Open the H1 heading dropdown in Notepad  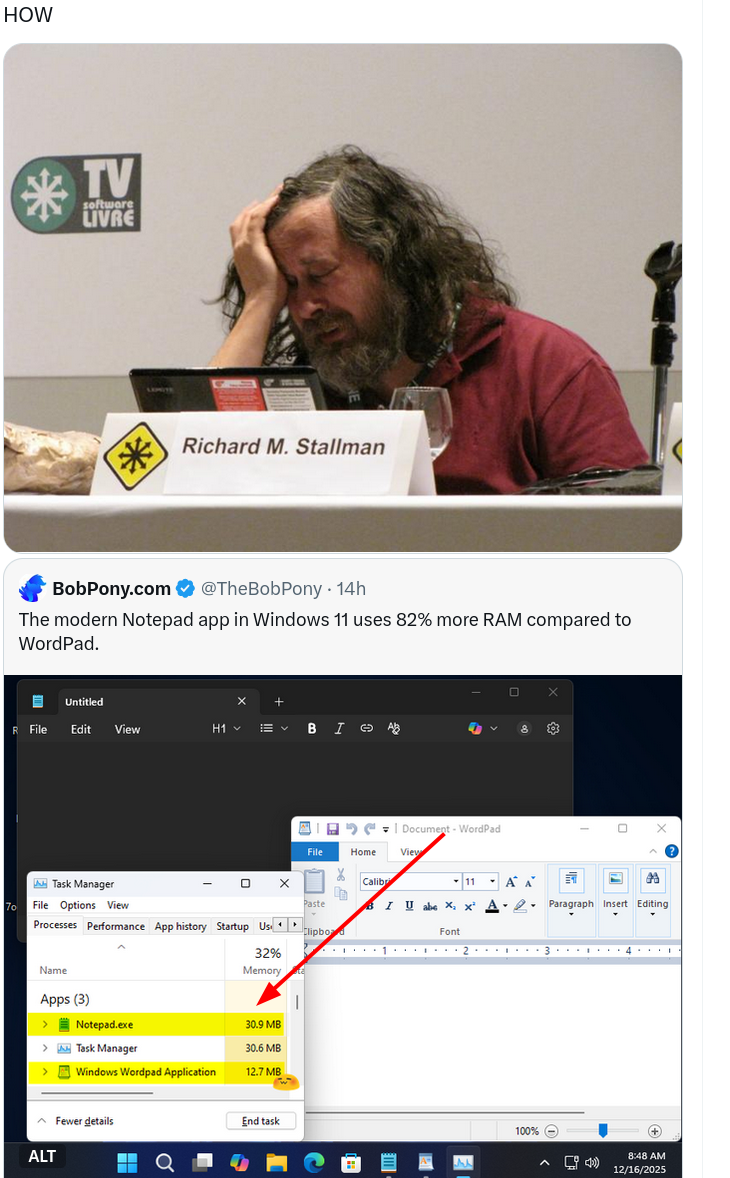[x=226, y=728]
